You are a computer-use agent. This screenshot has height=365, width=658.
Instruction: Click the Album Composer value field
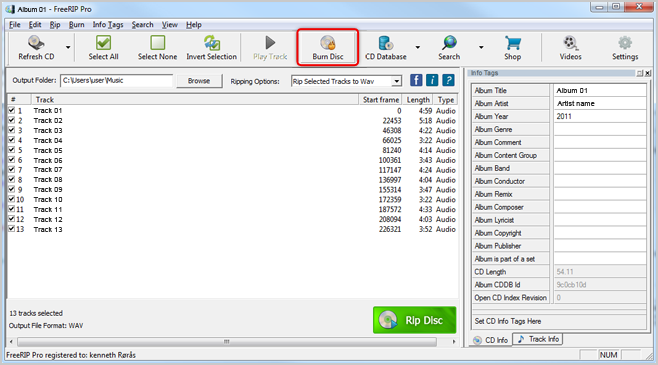[x=600, y=207]
